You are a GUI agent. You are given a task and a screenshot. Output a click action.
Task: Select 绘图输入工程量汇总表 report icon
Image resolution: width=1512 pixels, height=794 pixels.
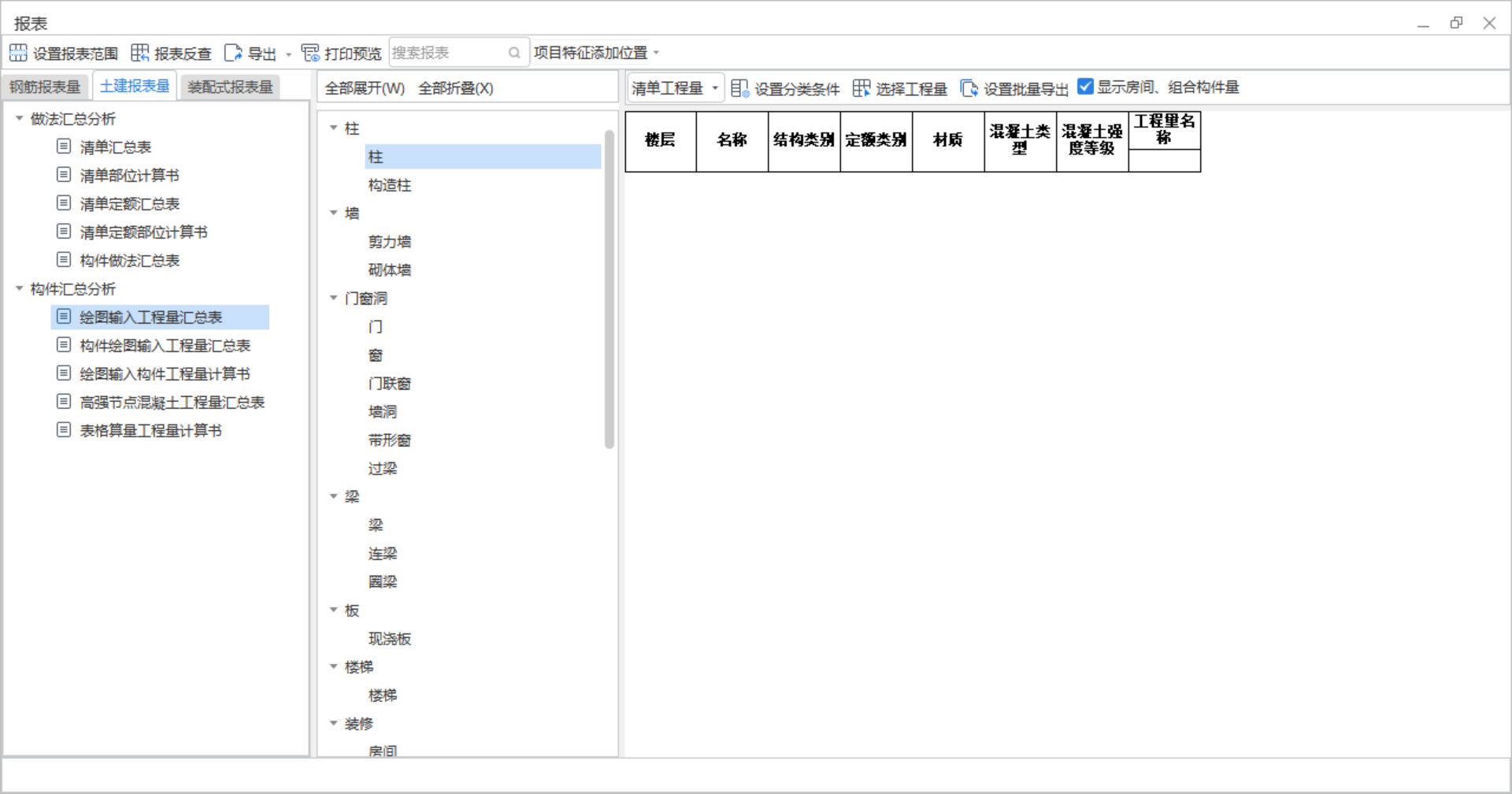[x=64, y=317]
